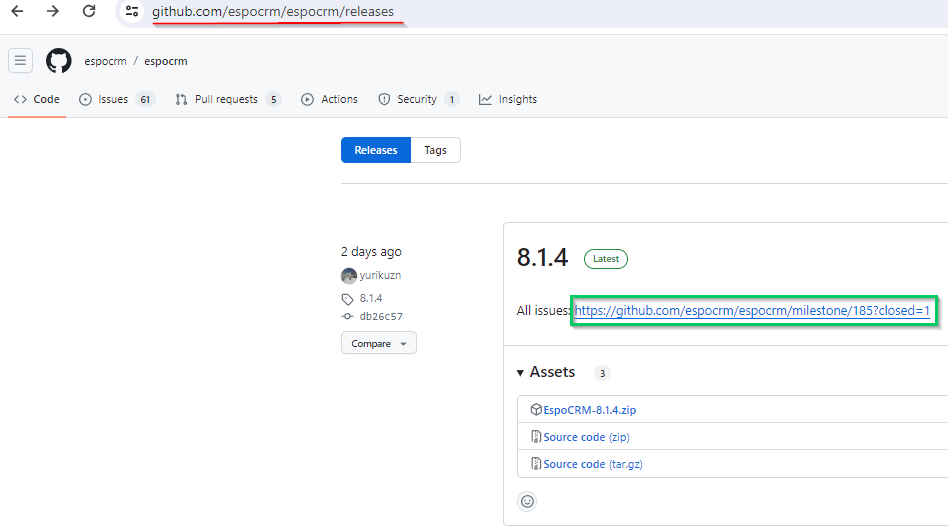
Task: Open site information icon in address bar
Action: (x=132, y=11)
